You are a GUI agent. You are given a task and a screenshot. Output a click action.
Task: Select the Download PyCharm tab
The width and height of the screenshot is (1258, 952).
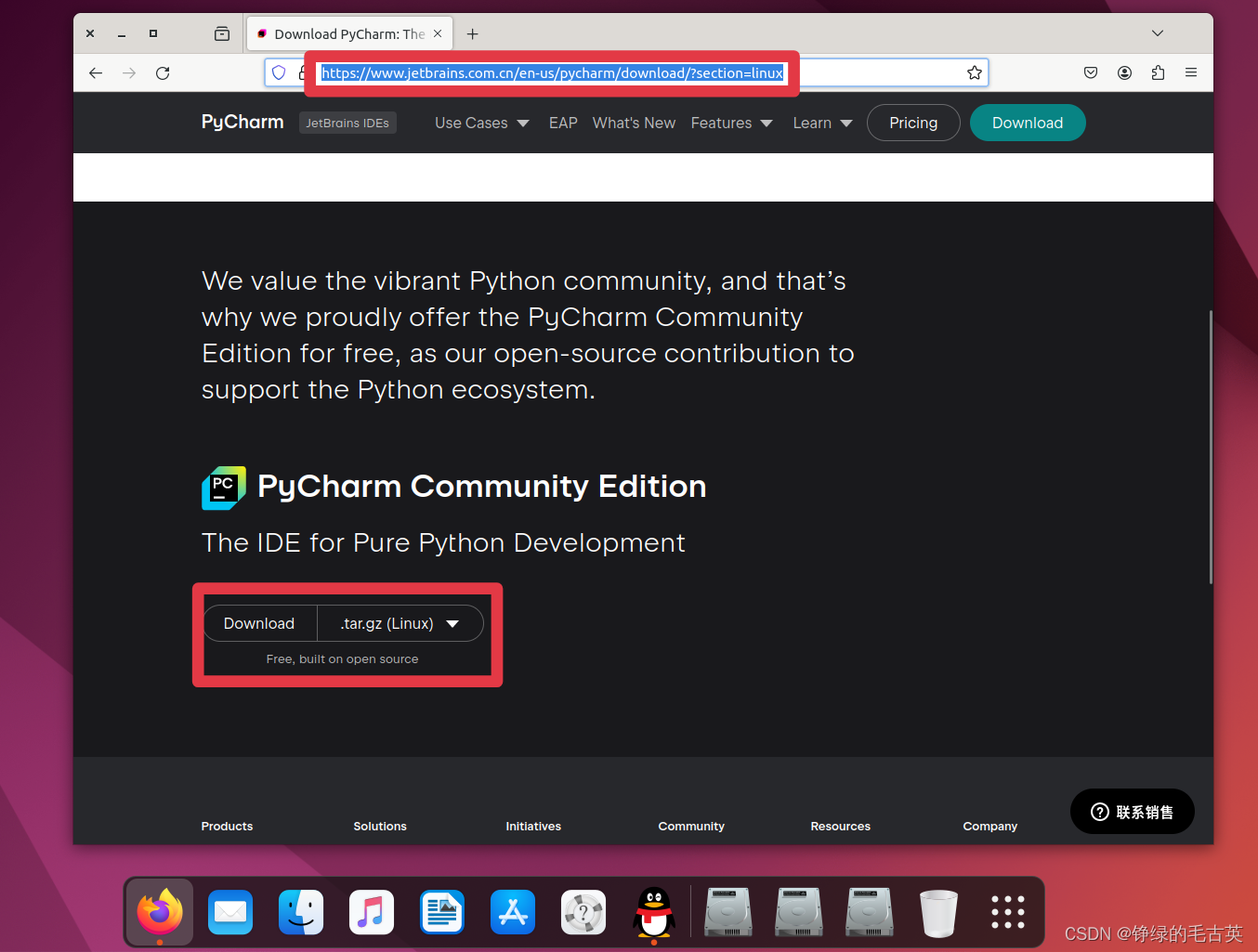pos(350,33)
